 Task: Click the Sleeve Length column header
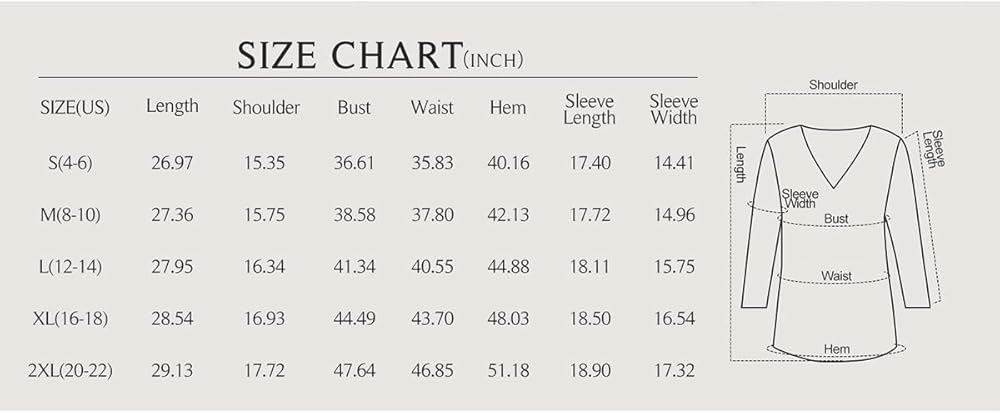589,110
